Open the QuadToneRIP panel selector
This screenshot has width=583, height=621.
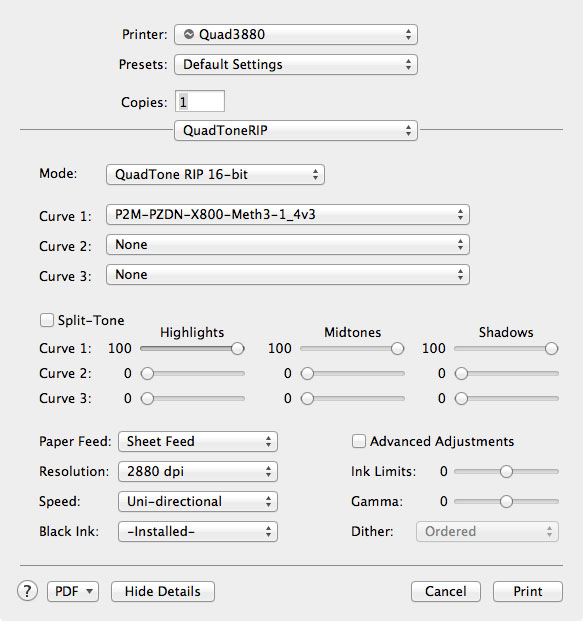pos(296,130)
